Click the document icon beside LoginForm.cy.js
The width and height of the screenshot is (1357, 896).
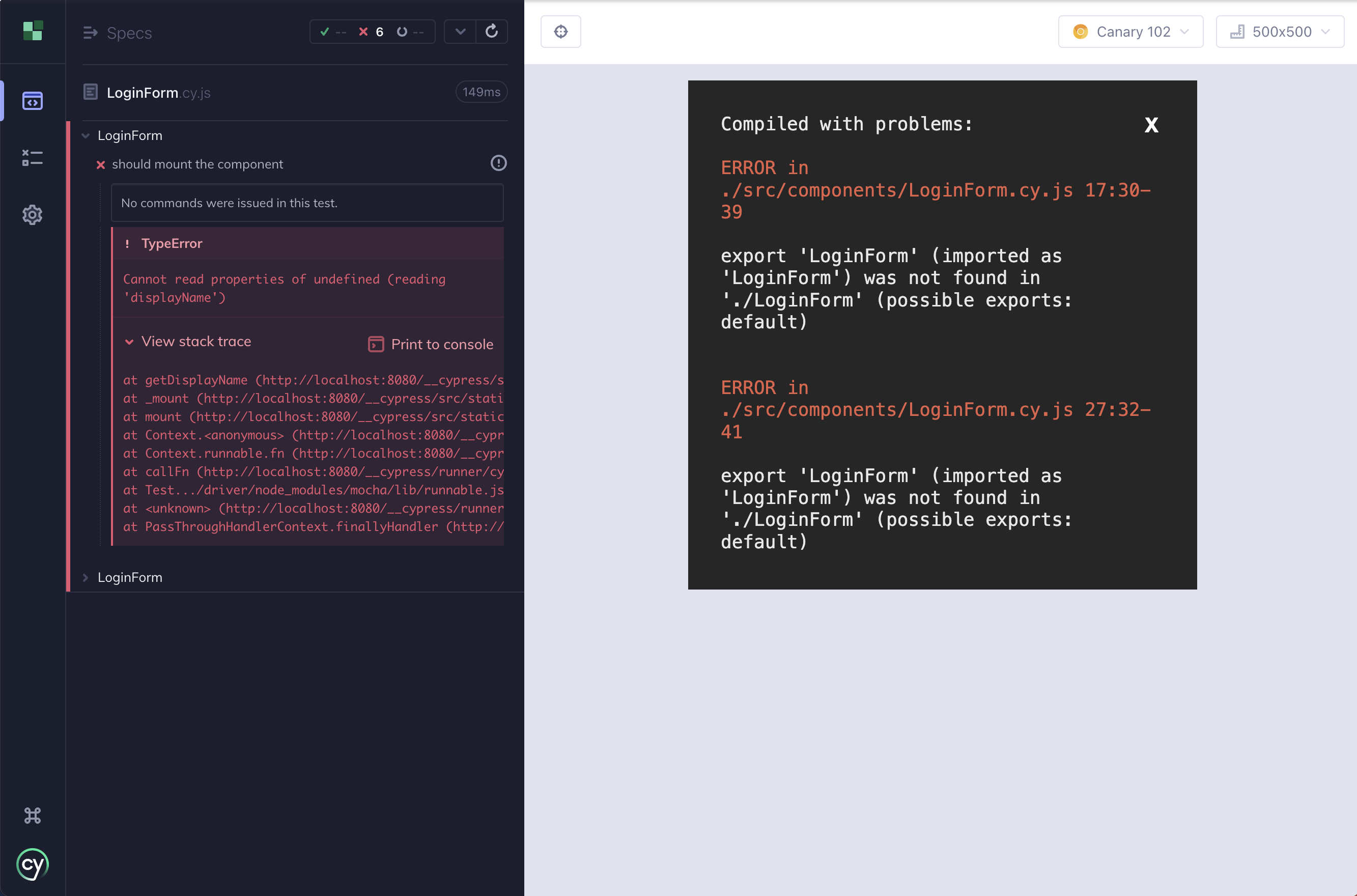pos(92,92)
